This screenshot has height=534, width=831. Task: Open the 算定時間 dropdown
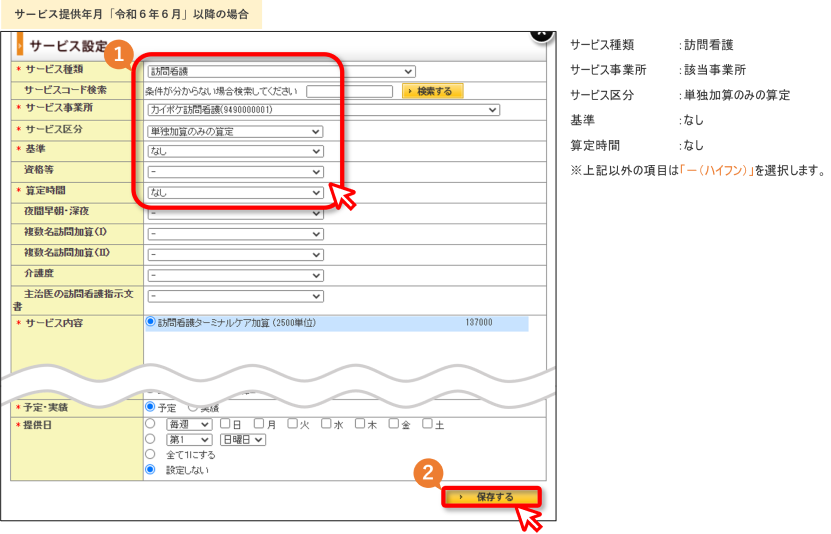click(x=235, y=193)
